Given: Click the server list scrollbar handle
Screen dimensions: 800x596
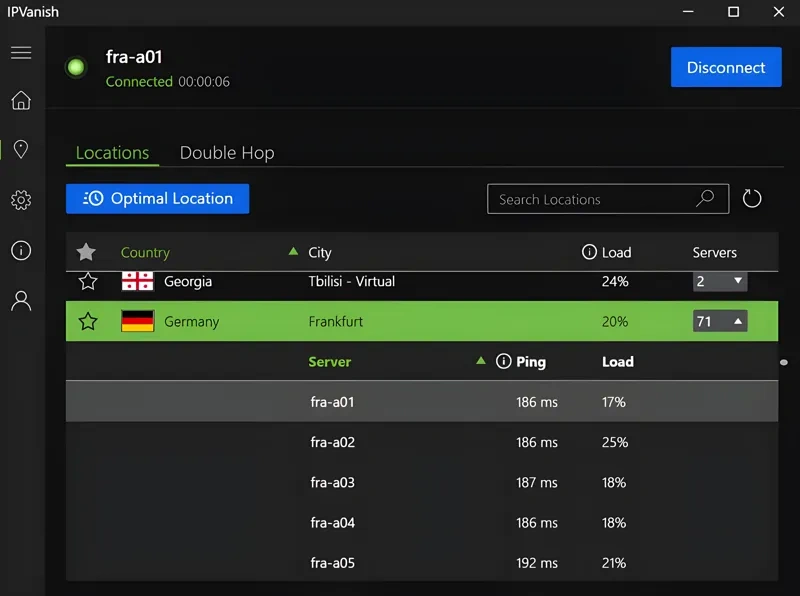Looking at the screenshot, I should pyautogui.click(x=784, y=362).
